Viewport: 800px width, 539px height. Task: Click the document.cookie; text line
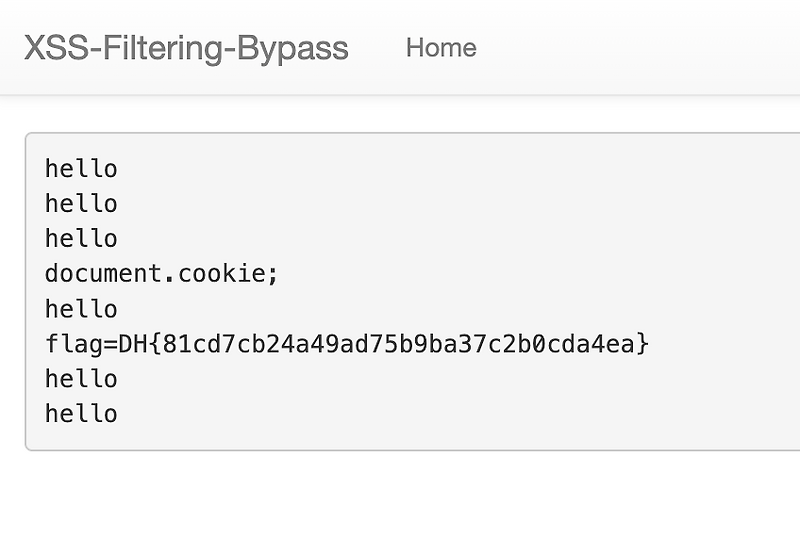pos(162,274)
